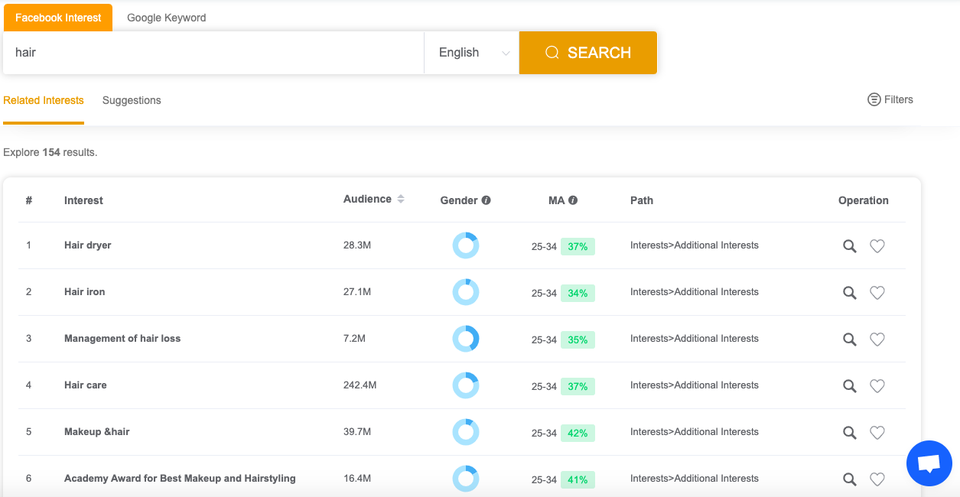Gender donut chart for Academy Award row

tap(465, 479)
